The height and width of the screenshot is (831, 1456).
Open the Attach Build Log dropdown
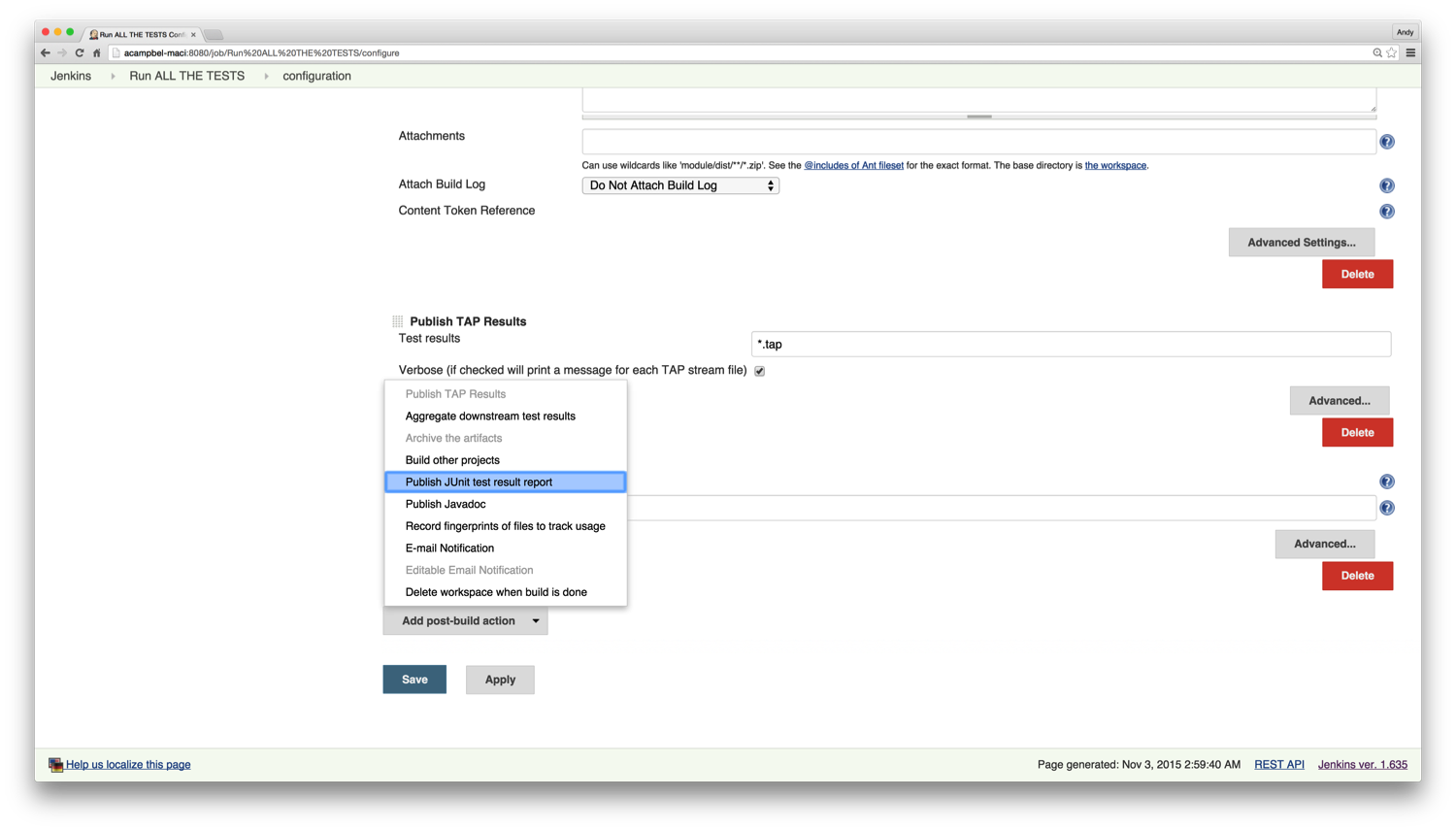point(680,185)
